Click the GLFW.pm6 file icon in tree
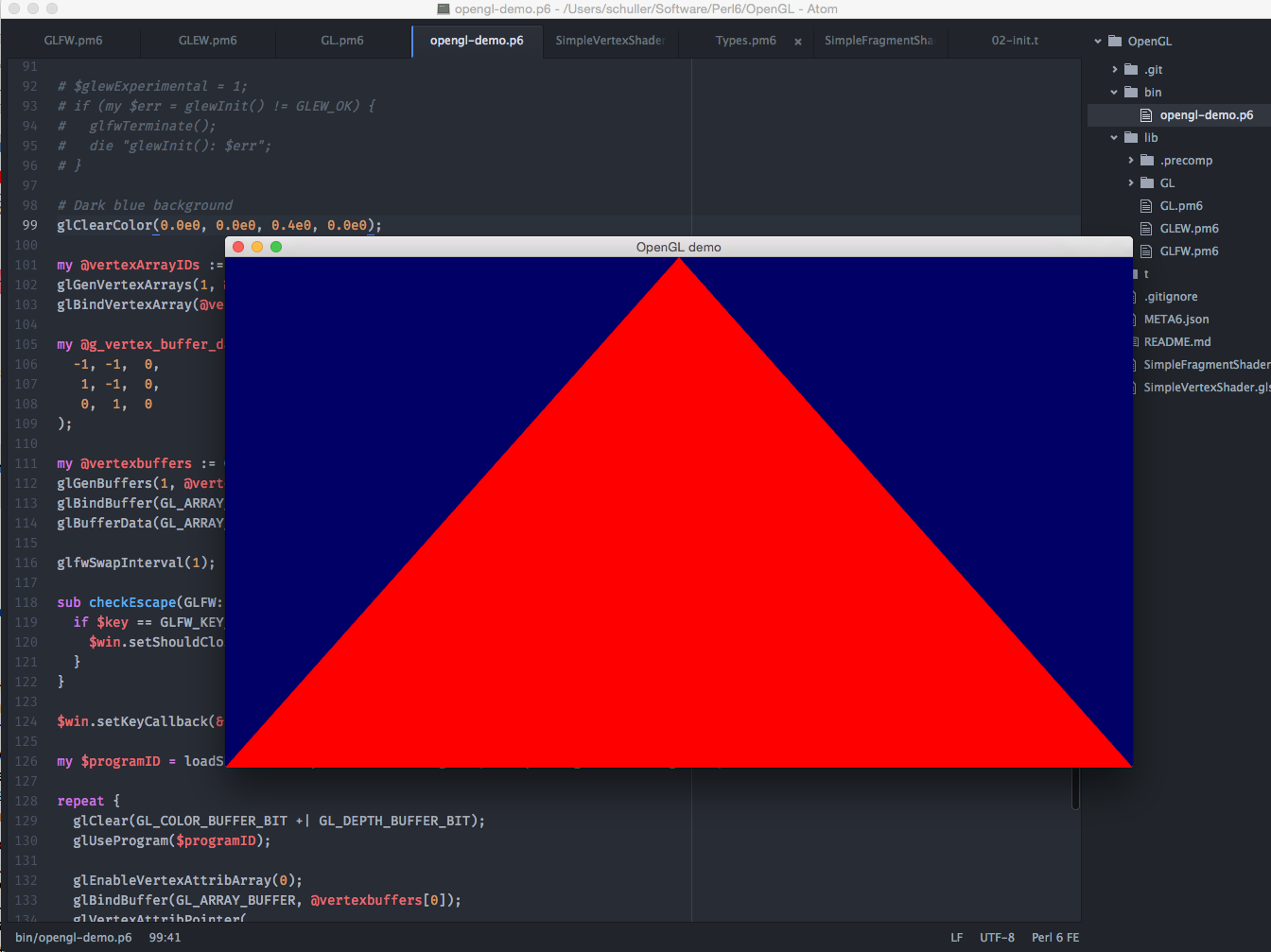The height and width of the screenshot is (952, 1271). point(1146,251)
